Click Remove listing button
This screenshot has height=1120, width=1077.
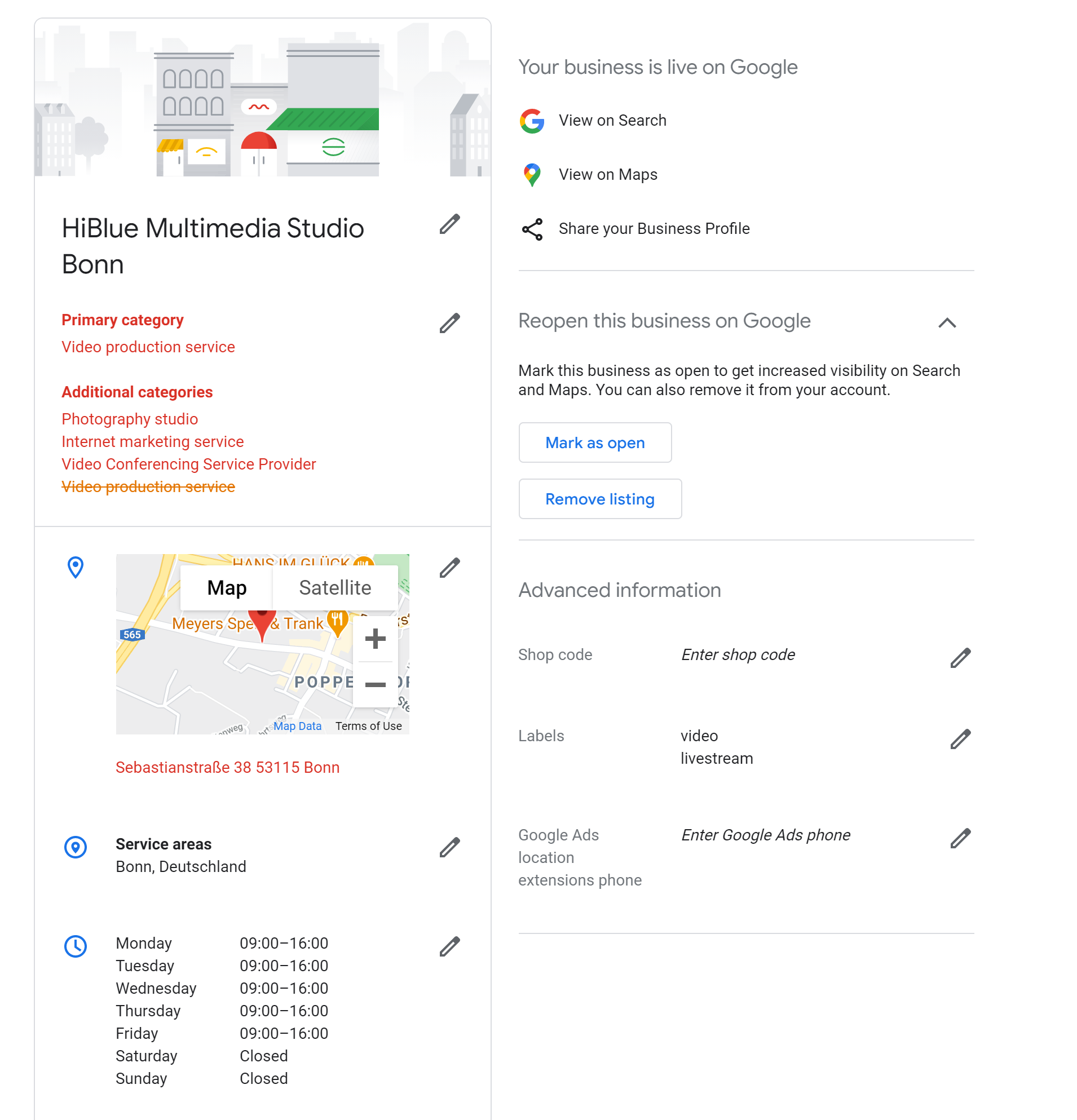click(599, 499)
